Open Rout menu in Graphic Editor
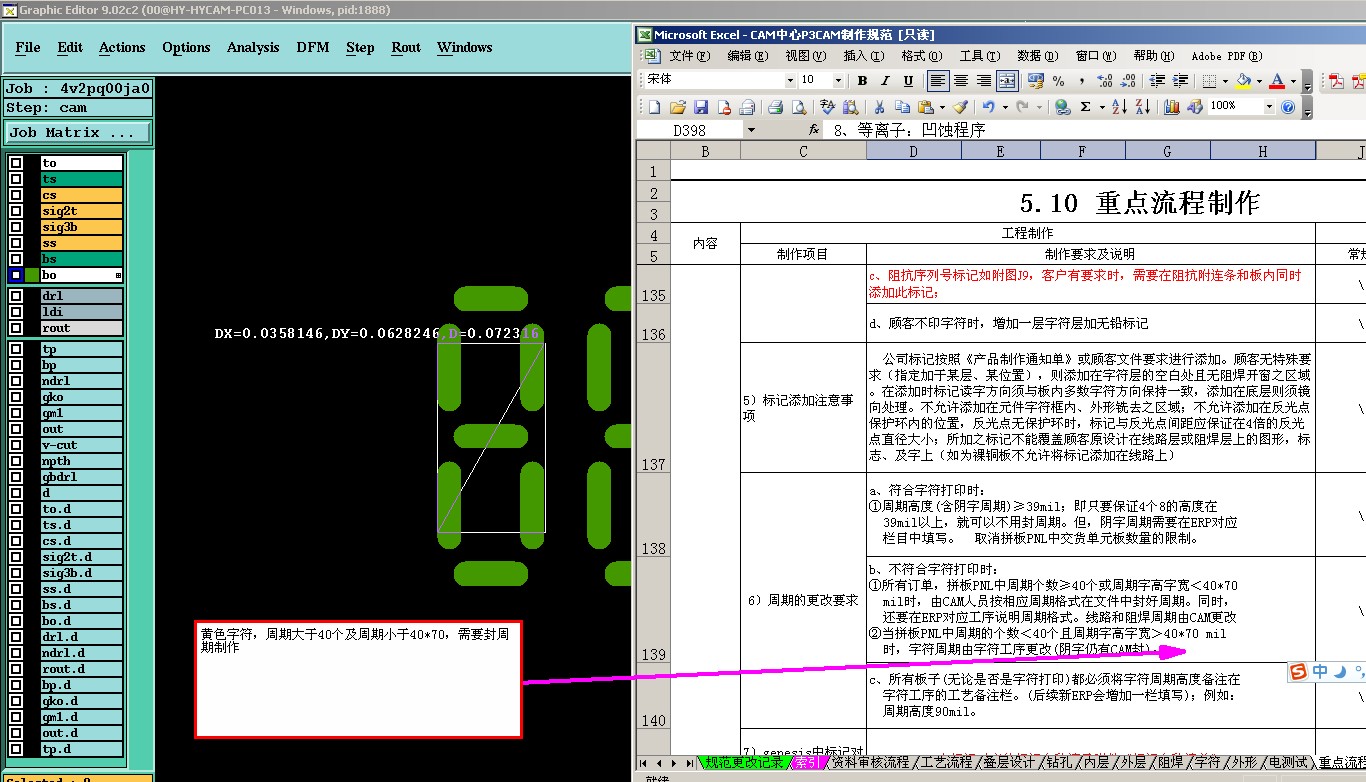The image size is (1366, 782). pyautogui.click(x=406, y=47)
